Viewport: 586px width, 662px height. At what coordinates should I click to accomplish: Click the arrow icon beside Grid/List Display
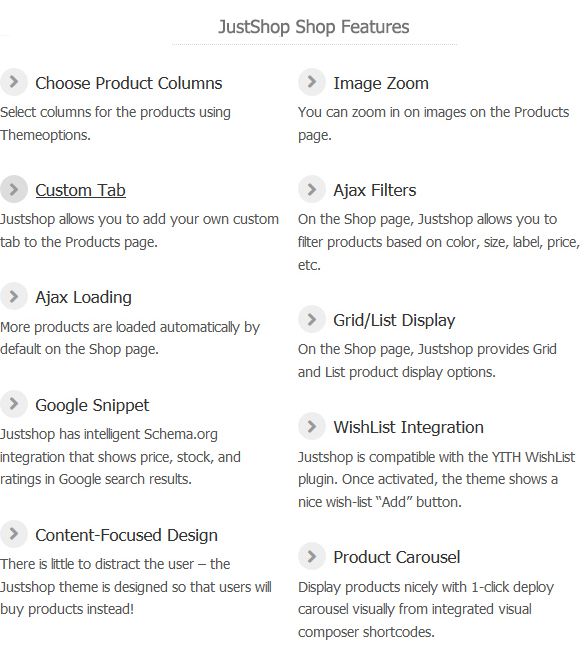(x=312, y=319)
